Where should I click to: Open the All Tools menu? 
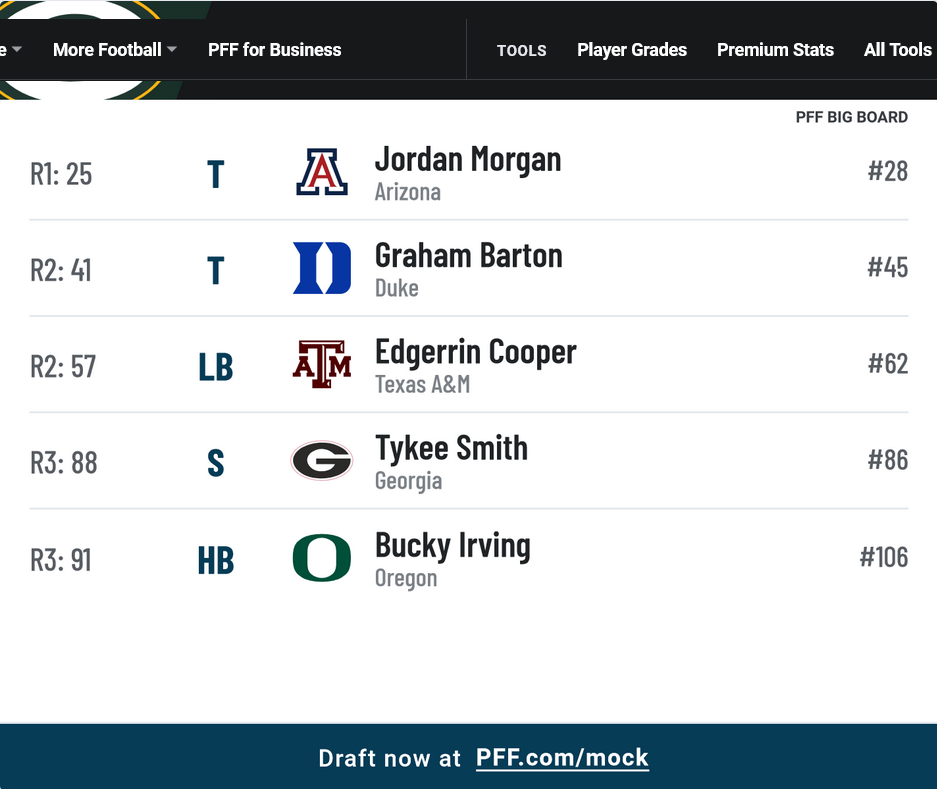coord(897,50)
